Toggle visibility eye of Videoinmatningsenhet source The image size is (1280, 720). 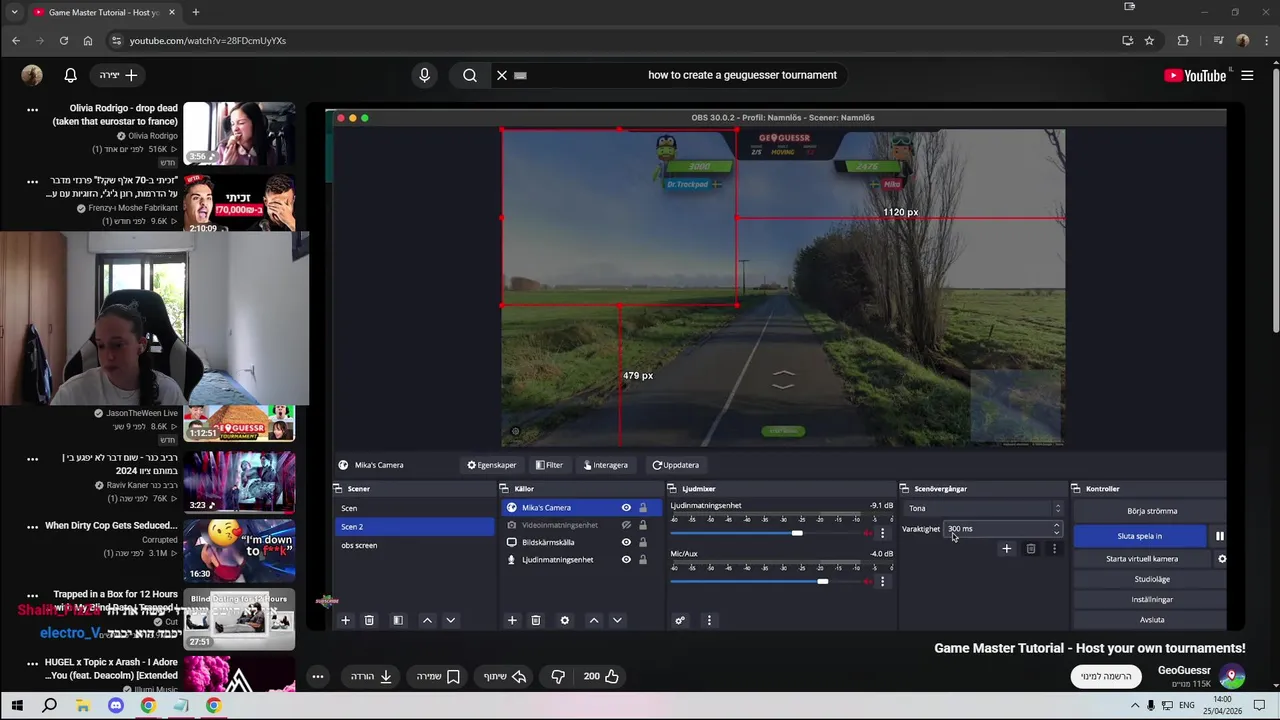point(626,525)
